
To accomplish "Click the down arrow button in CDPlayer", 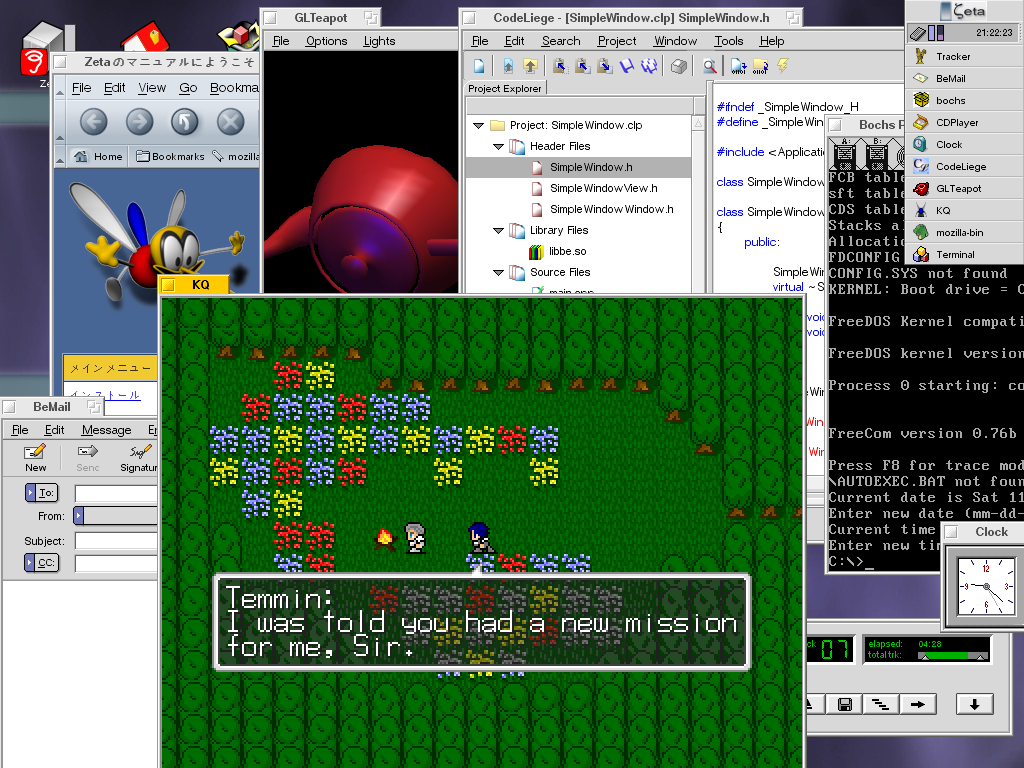I will [974, 704].
